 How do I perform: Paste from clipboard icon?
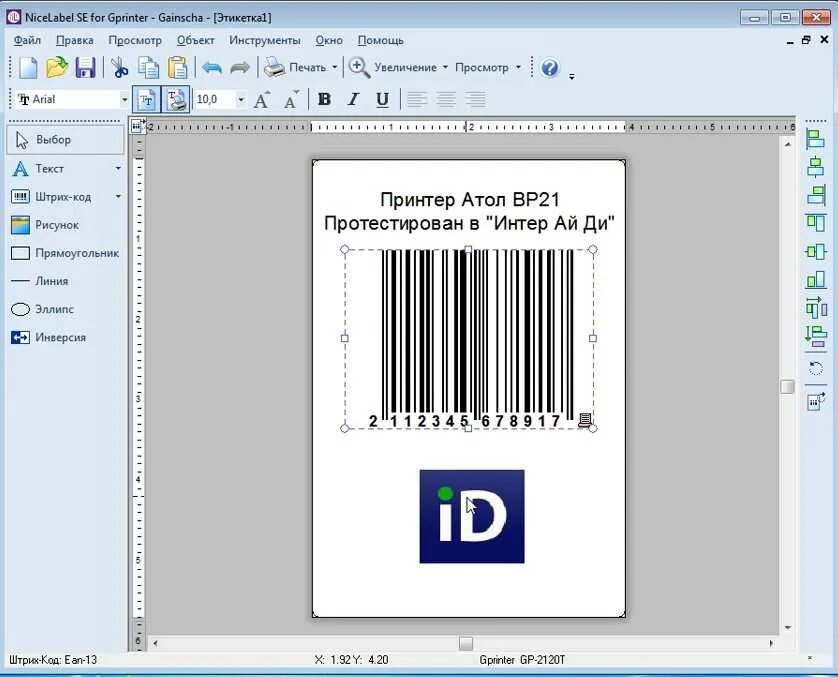click(177, 68)
